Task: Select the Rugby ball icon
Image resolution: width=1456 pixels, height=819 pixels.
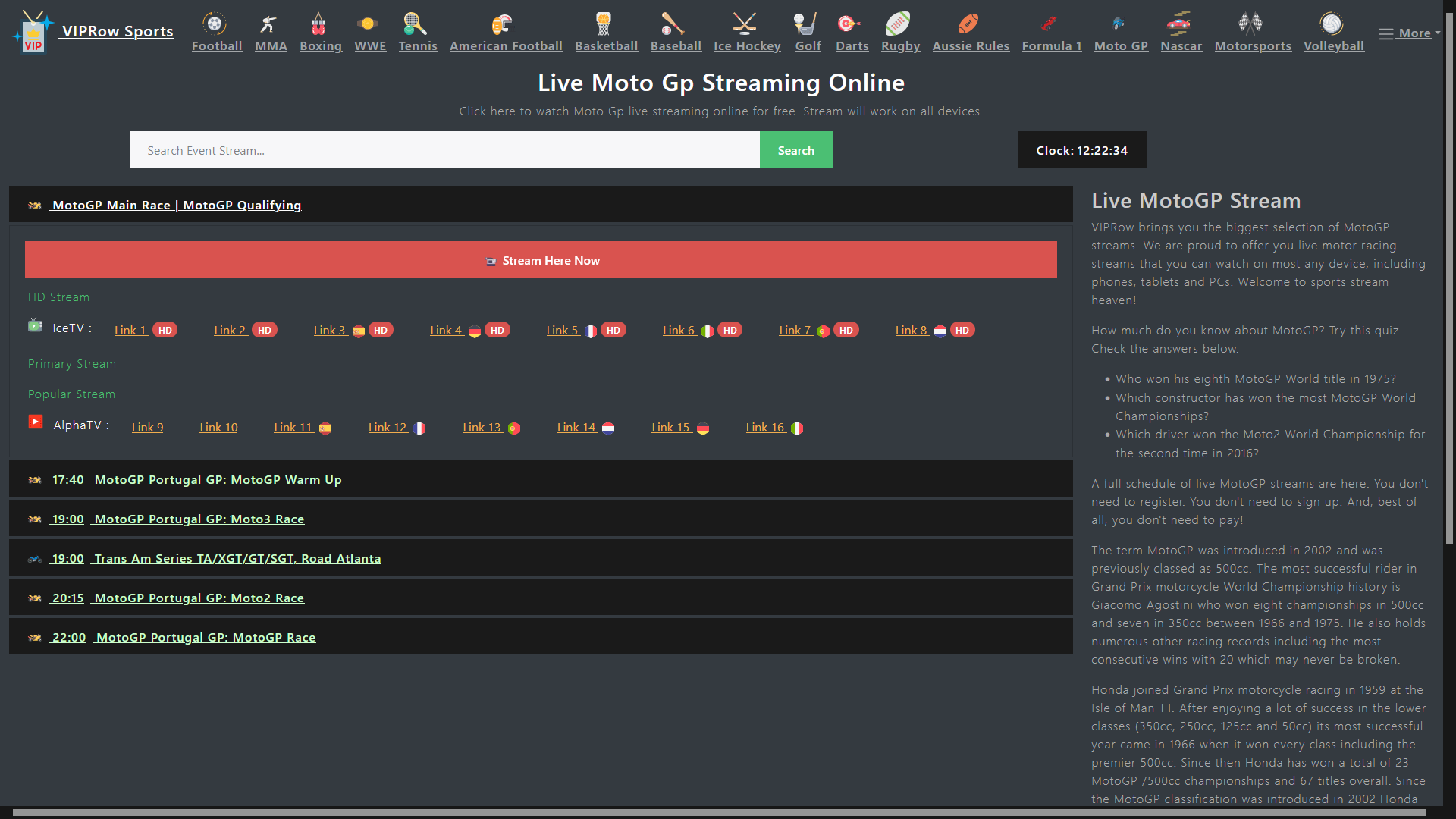Action: click(x=898, y=24)
